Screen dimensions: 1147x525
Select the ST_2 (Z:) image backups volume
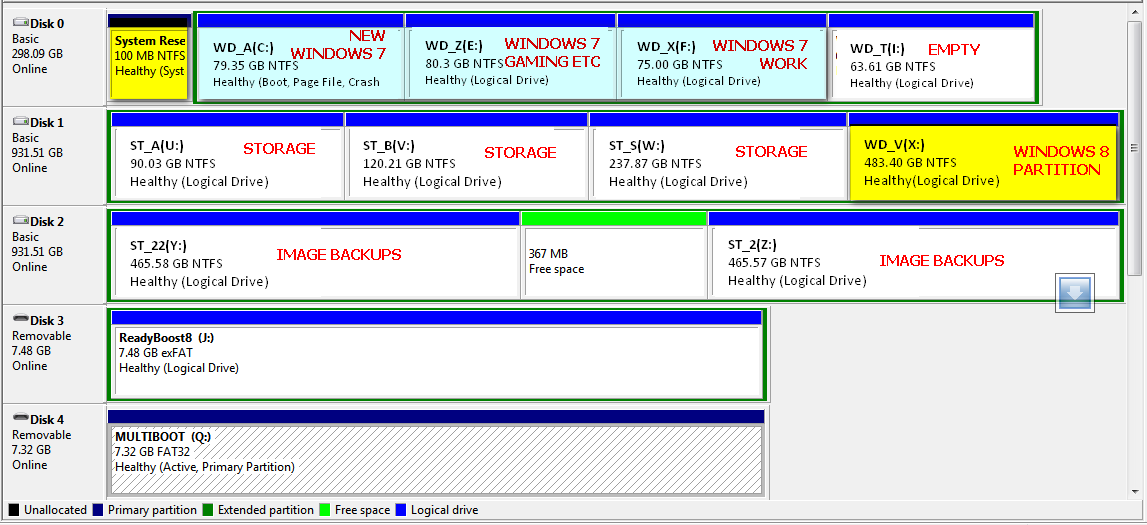click(914, 262)
